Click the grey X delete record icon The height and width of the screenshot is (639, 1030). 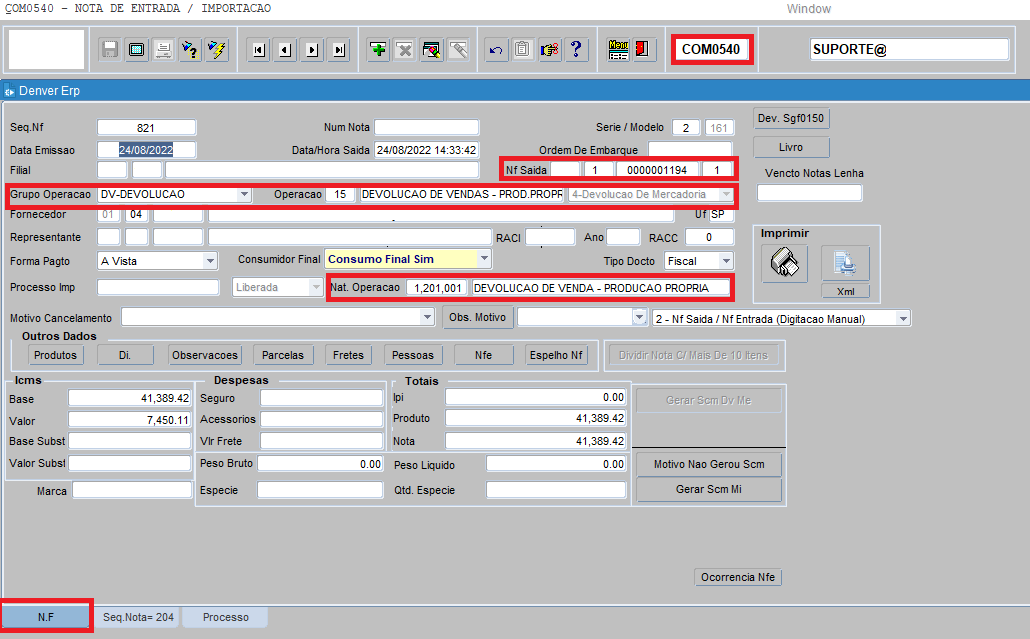pyautogui.click(x=405, y=50)
